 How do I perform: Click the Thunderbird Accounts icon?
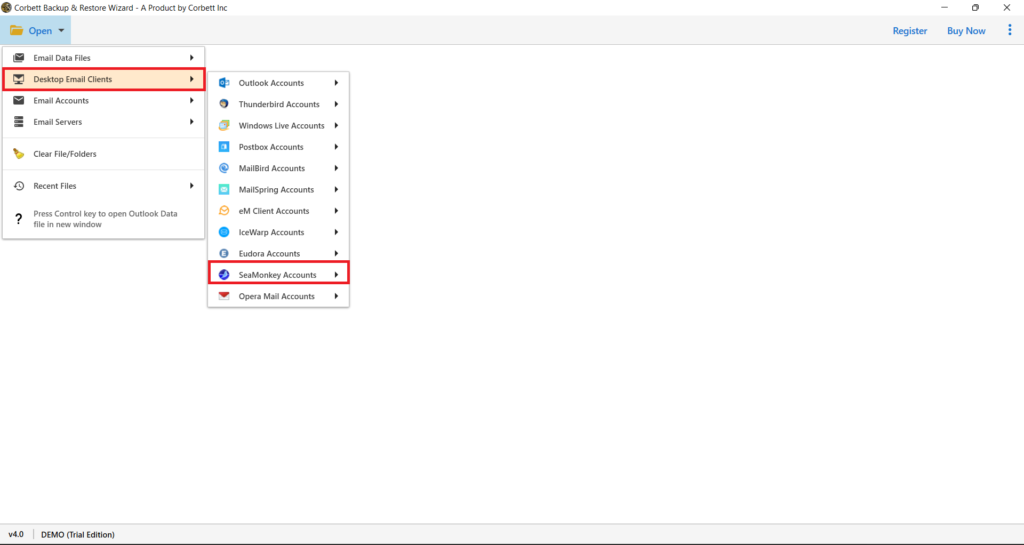coord(224,104)
